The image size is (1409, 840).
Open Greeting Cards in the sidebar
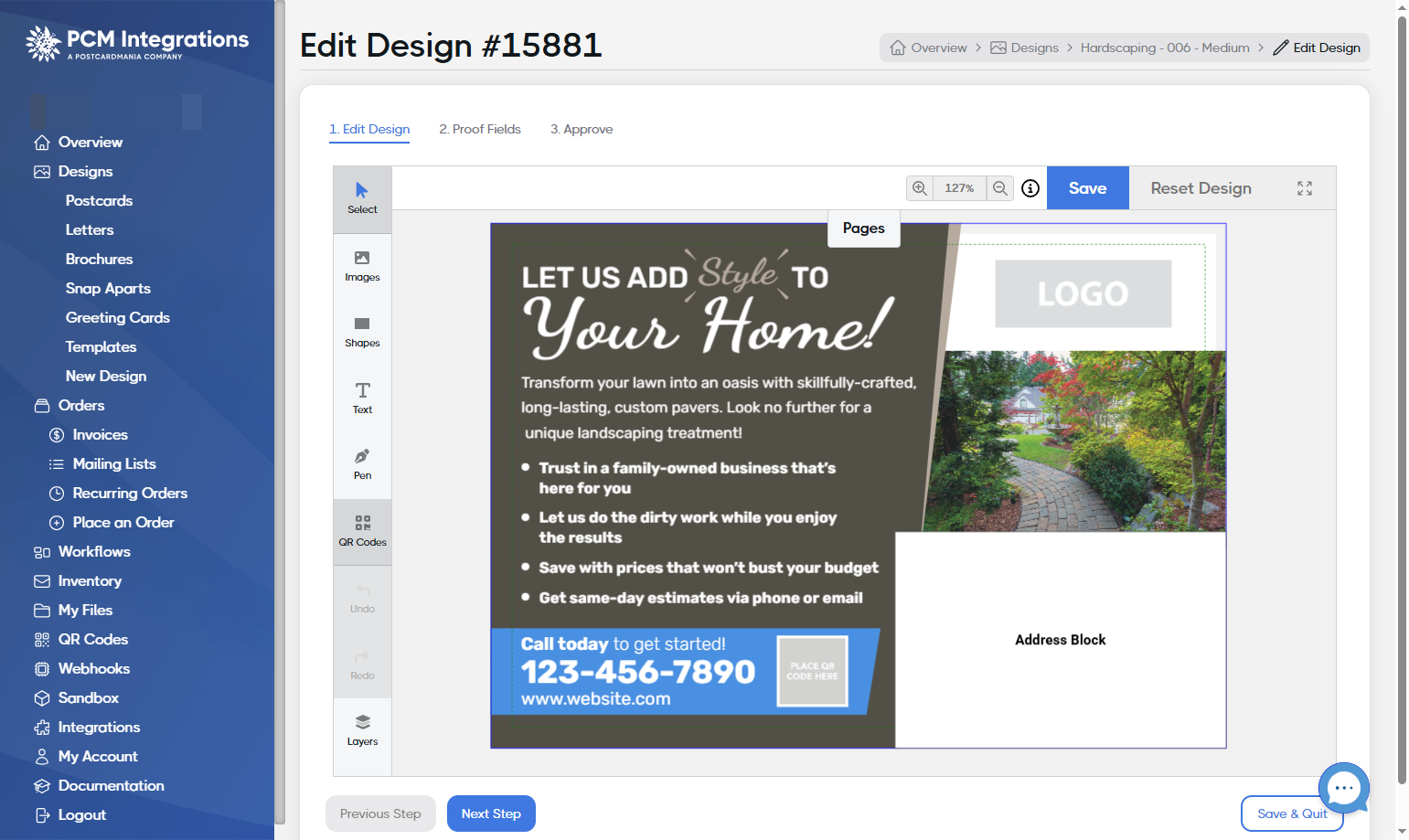pyautogui.click(x=117, y=318)
